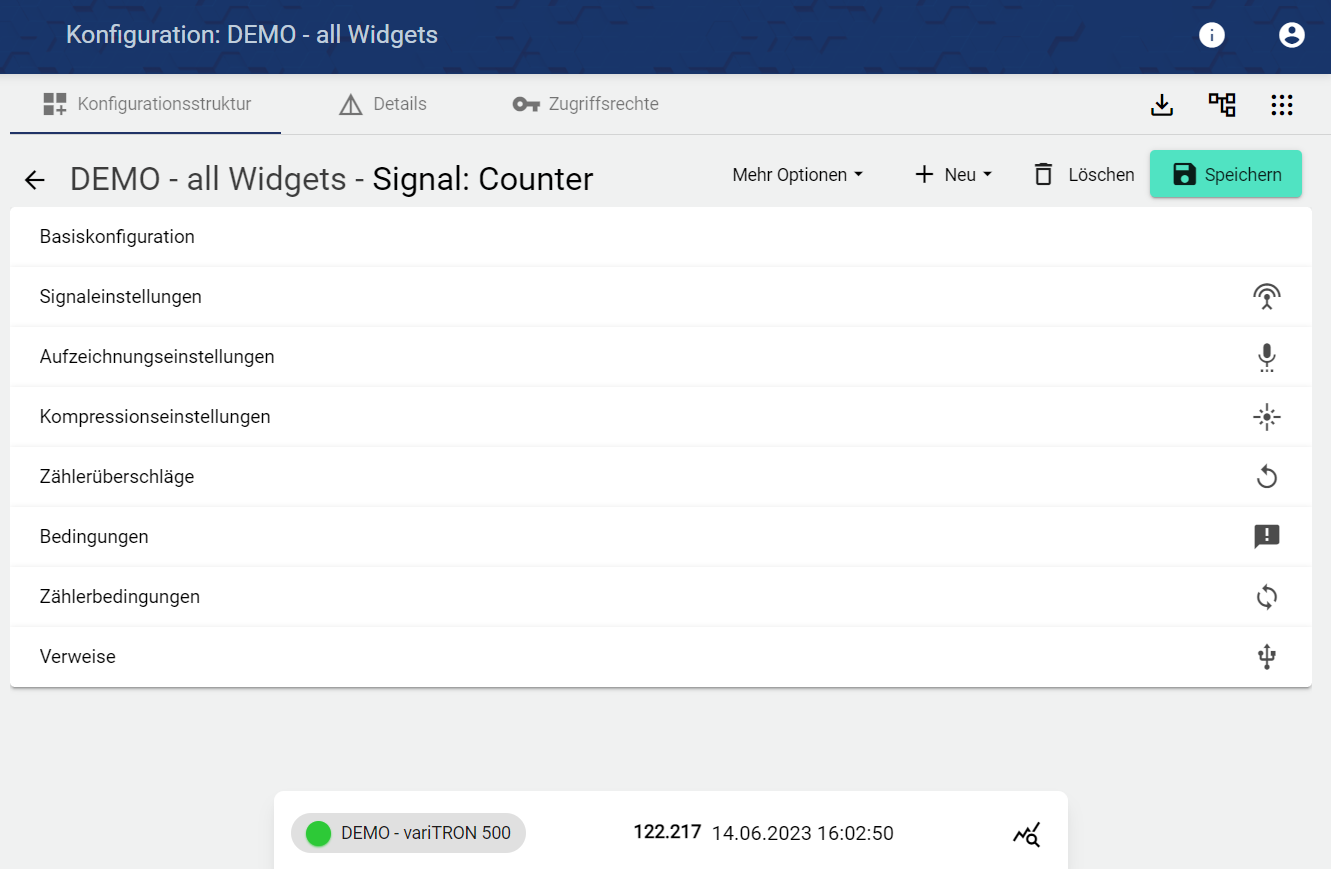The width and height of the screenshot is (1331, 869).
Task: Open the structure tree view icon
Action: pos(1222,105)
